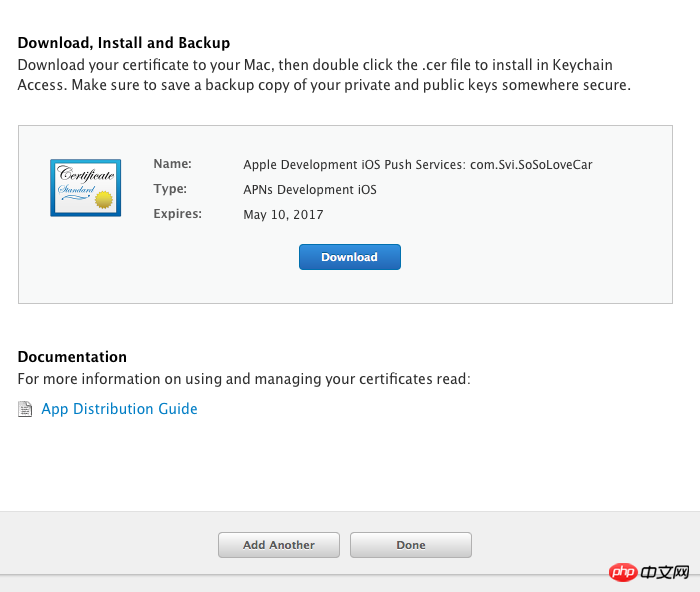Click the 'For more information on using' sentence

244,379
